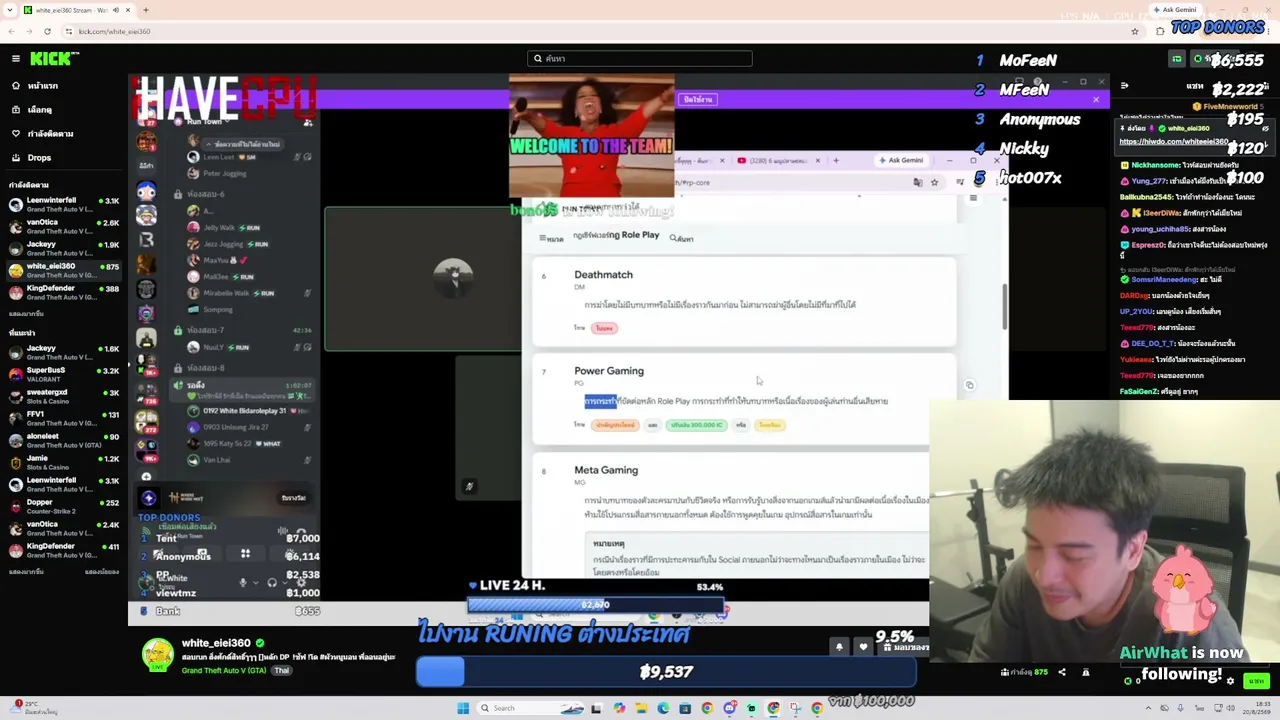Go to the KICK logo home

[x=50, y=59]
